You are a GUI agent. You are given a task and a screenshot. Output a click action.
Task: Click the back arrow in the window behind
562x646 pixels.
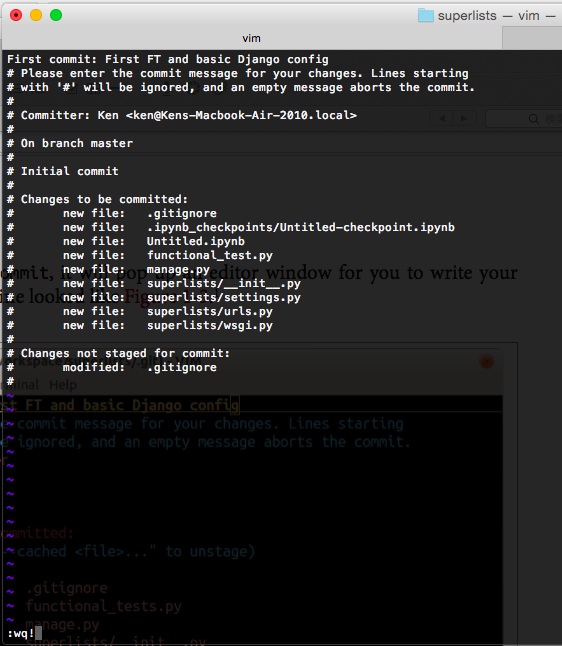click(x=442, y=119)
